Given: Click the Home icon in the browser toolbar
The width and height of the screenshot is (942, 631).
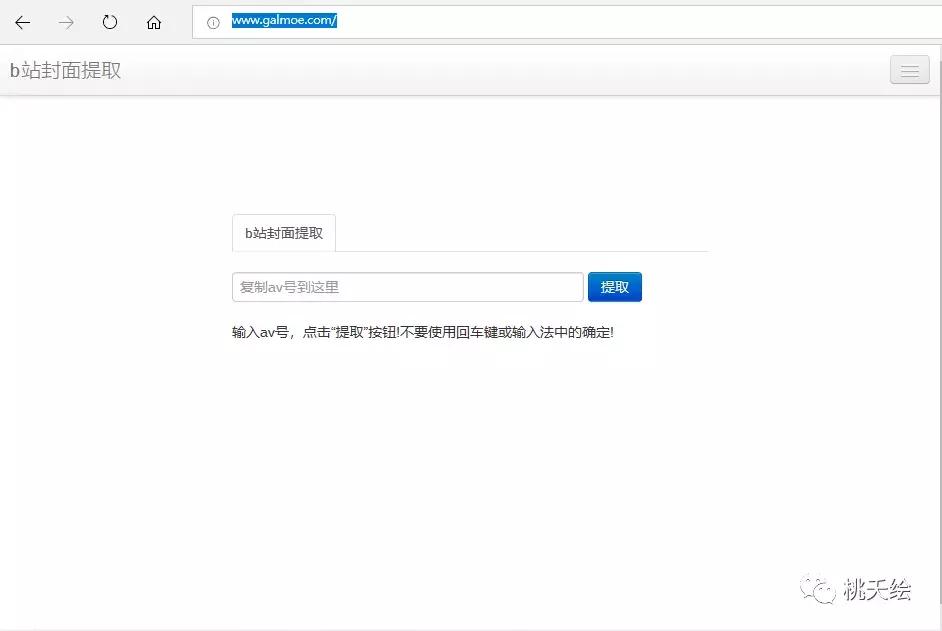Looking at the screenshot, I should [x=153, y=22].
